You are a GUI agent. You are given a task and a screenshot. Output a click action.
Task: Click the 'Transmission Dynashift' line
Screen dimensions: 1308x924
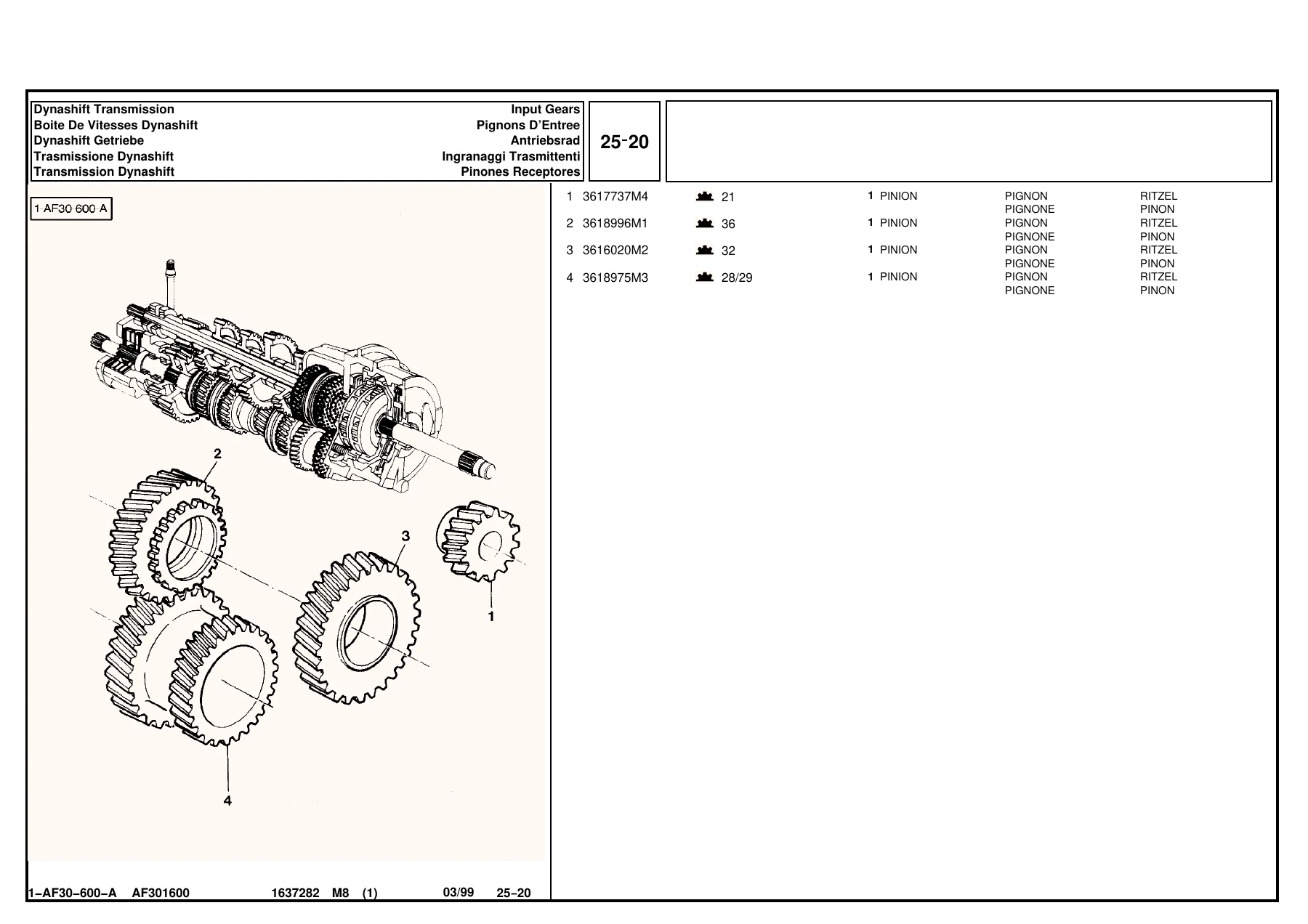[x=104, y=172]
